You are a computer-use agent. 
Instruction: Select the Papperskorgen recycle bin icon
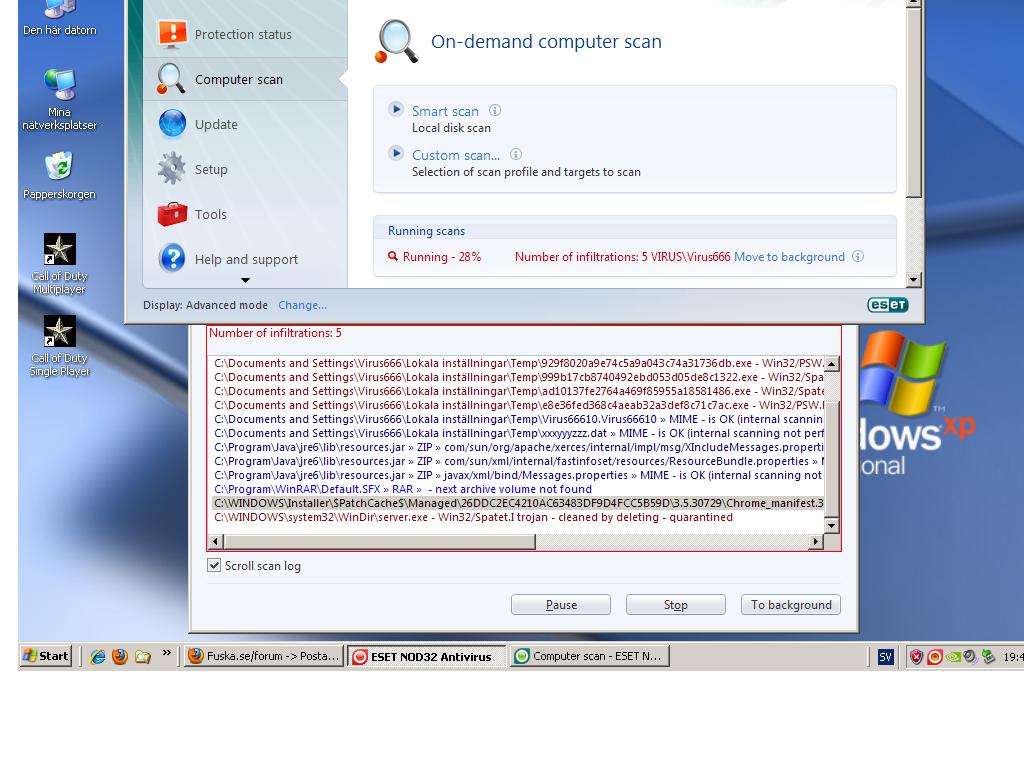pos(59,176)
